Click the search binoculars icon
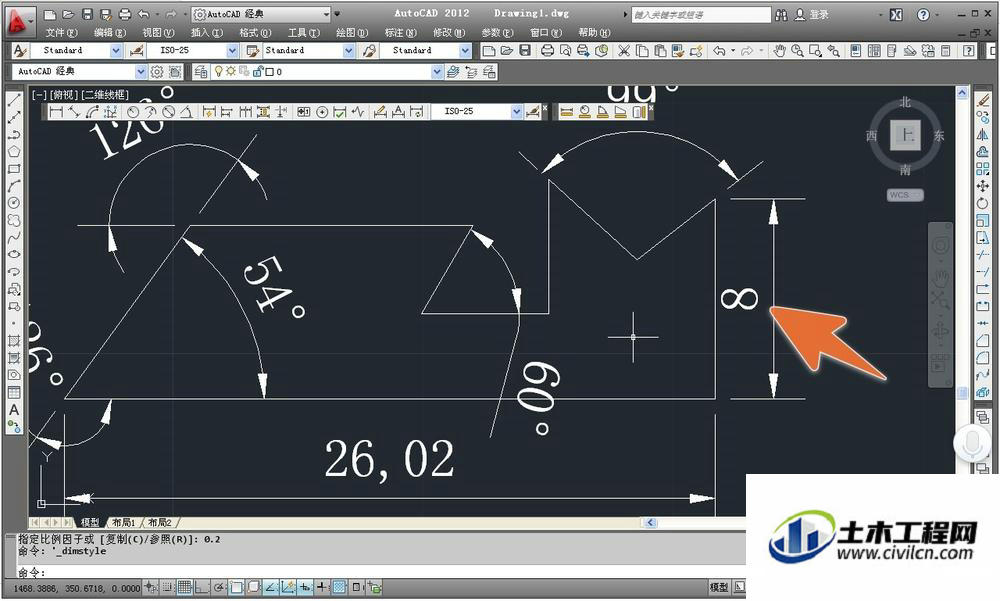 (781, 15)
